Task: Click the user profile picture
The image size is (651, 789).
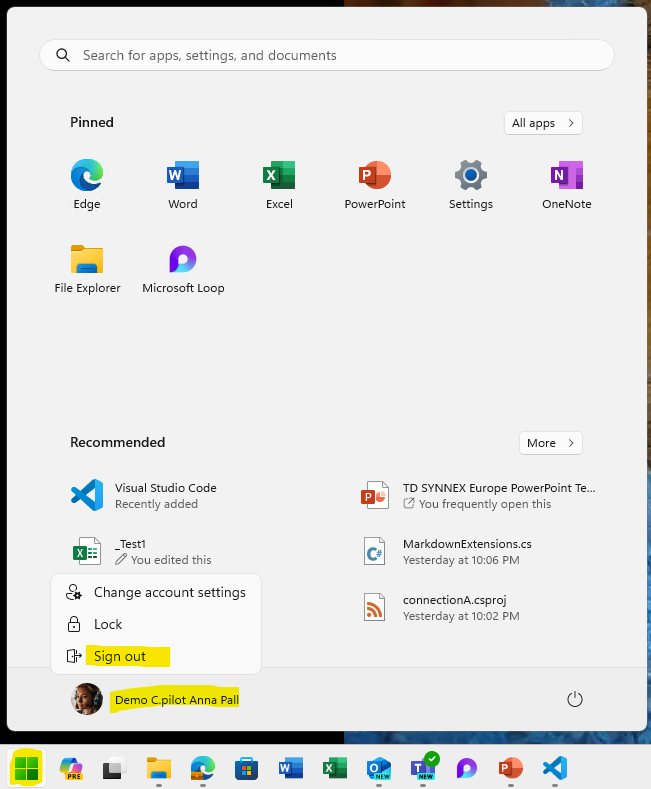Action: 87,699
